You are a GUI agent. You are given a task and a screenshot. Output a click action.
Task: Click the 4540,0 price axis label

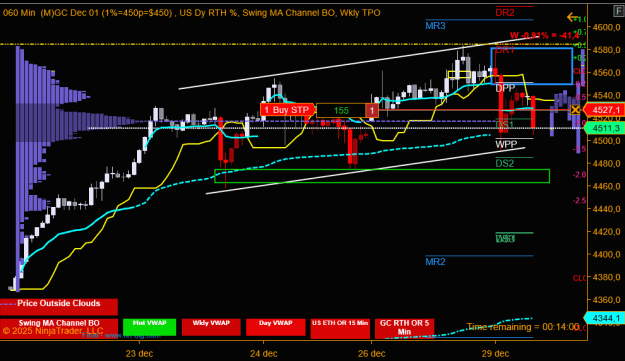tap(606, 95)
